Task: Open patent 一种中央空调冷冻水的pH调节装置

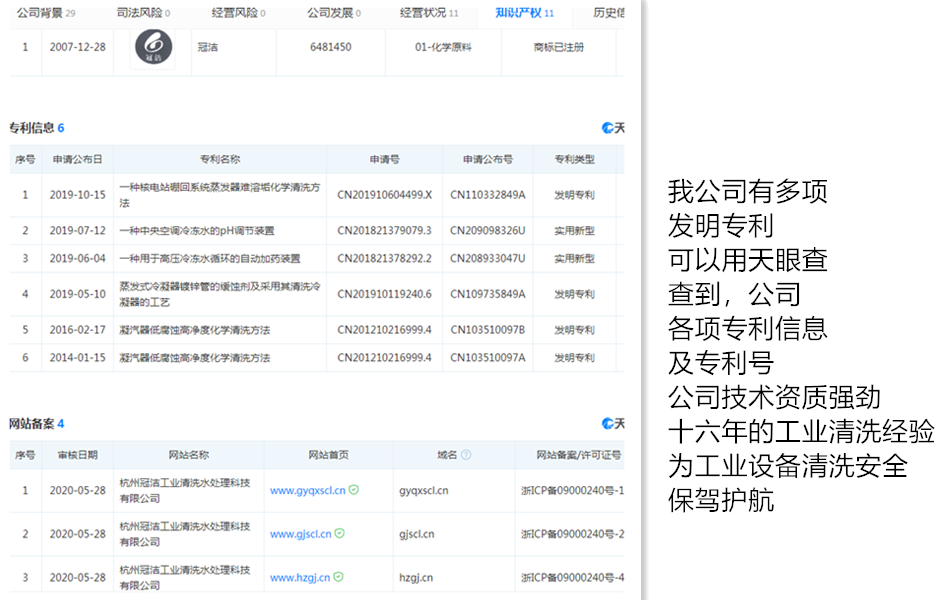Action: click(x=196, y=231)
